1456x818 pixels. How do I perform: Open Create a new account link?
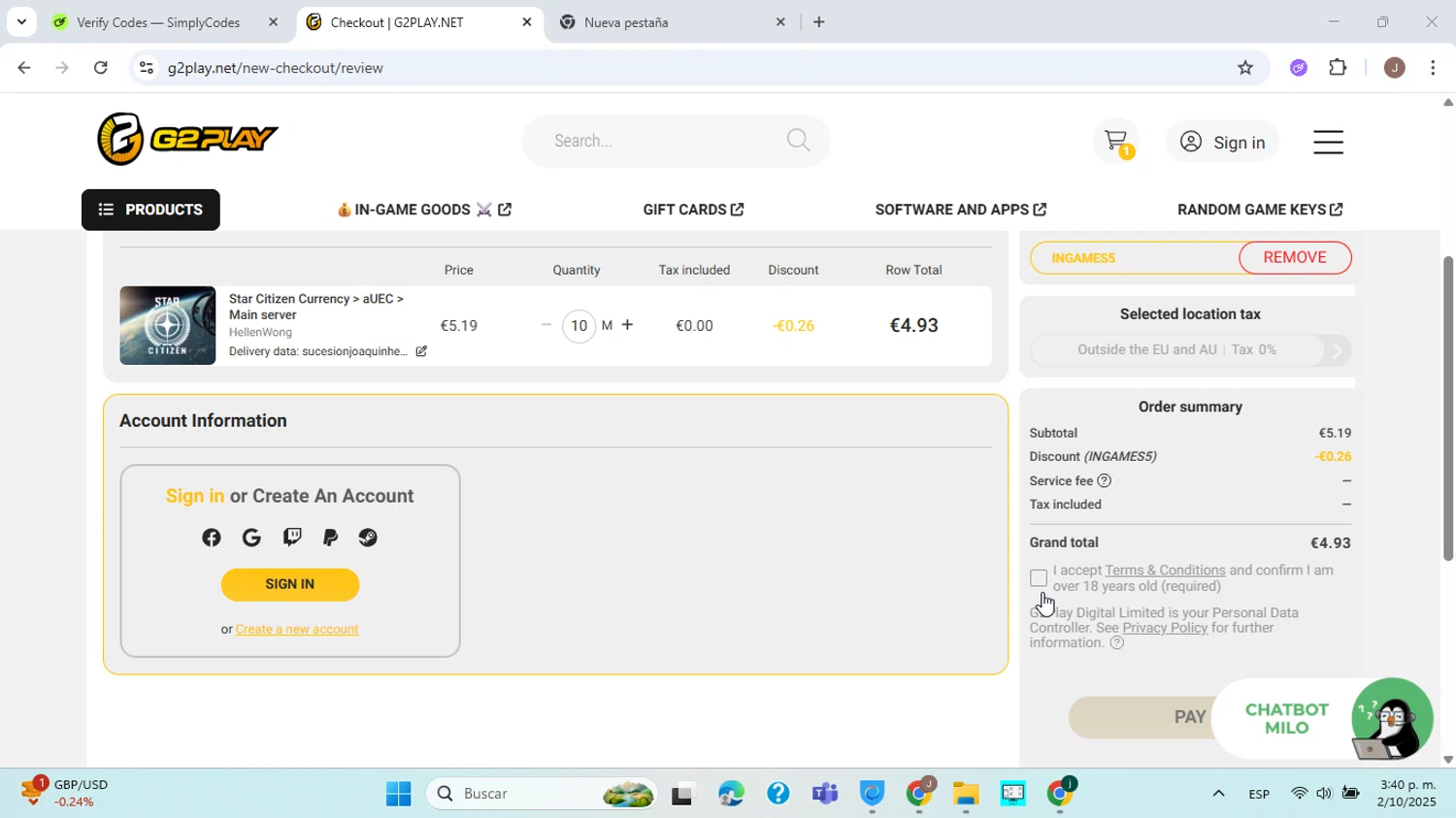click(x=297, y=630)
